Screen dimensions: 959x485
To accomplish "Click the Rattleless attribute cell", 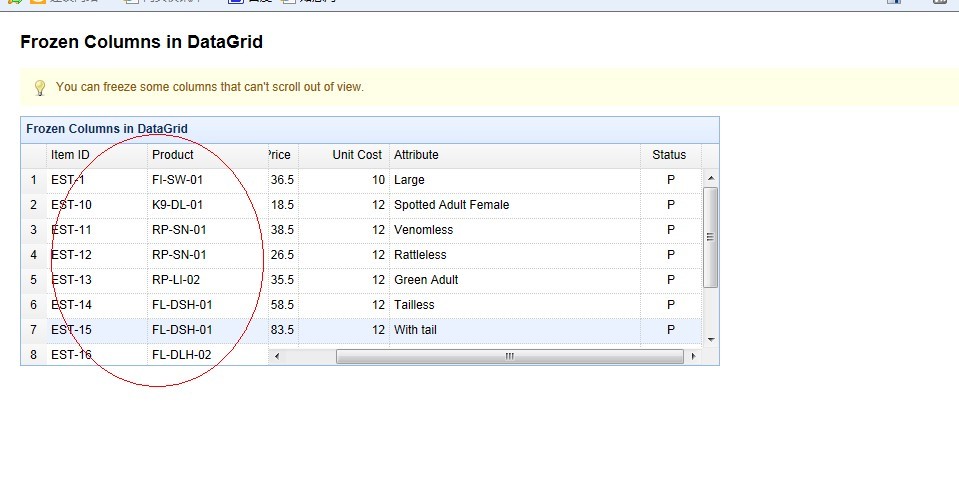I will (420, 255).
